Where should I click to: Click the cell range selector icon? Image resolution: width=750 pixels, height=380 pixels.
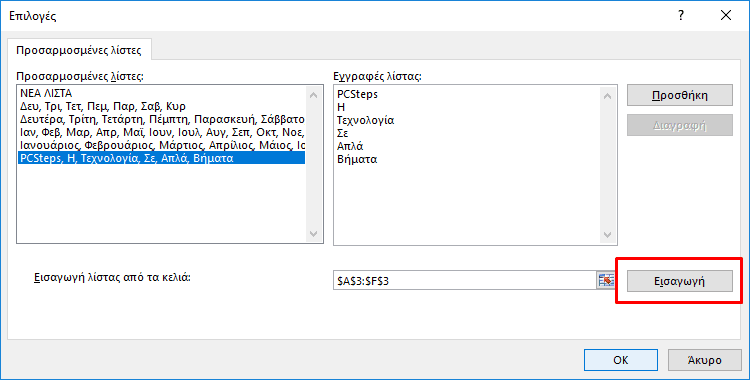(x=606, y=280)
